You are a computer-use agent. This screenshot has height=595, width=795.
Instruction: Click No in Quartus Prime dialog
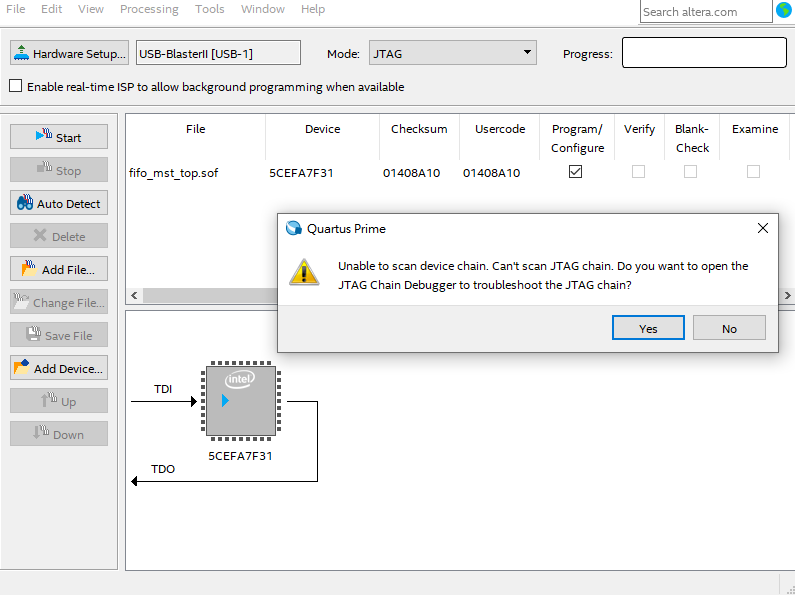click(729, 328)
